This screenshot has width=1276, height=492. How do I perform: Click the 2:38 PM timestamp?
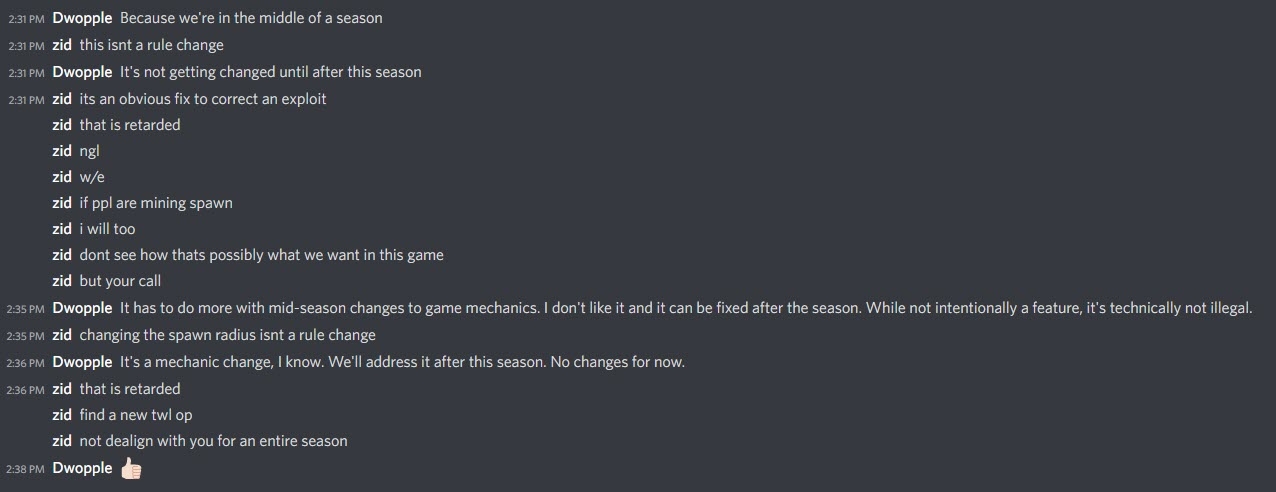pyautogui.click(x=25, y=469)
